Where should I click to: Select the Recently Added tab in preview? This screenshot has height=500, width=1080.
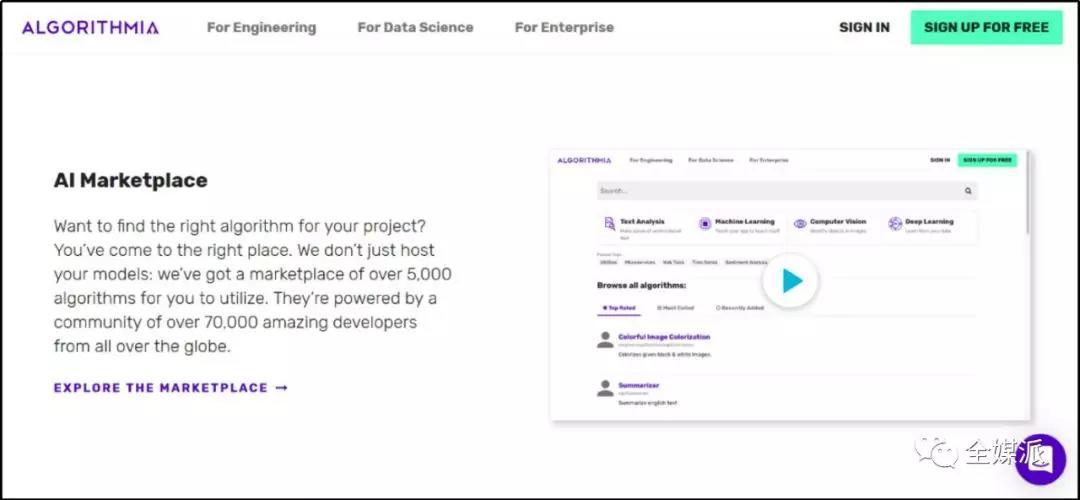[740, 308]
